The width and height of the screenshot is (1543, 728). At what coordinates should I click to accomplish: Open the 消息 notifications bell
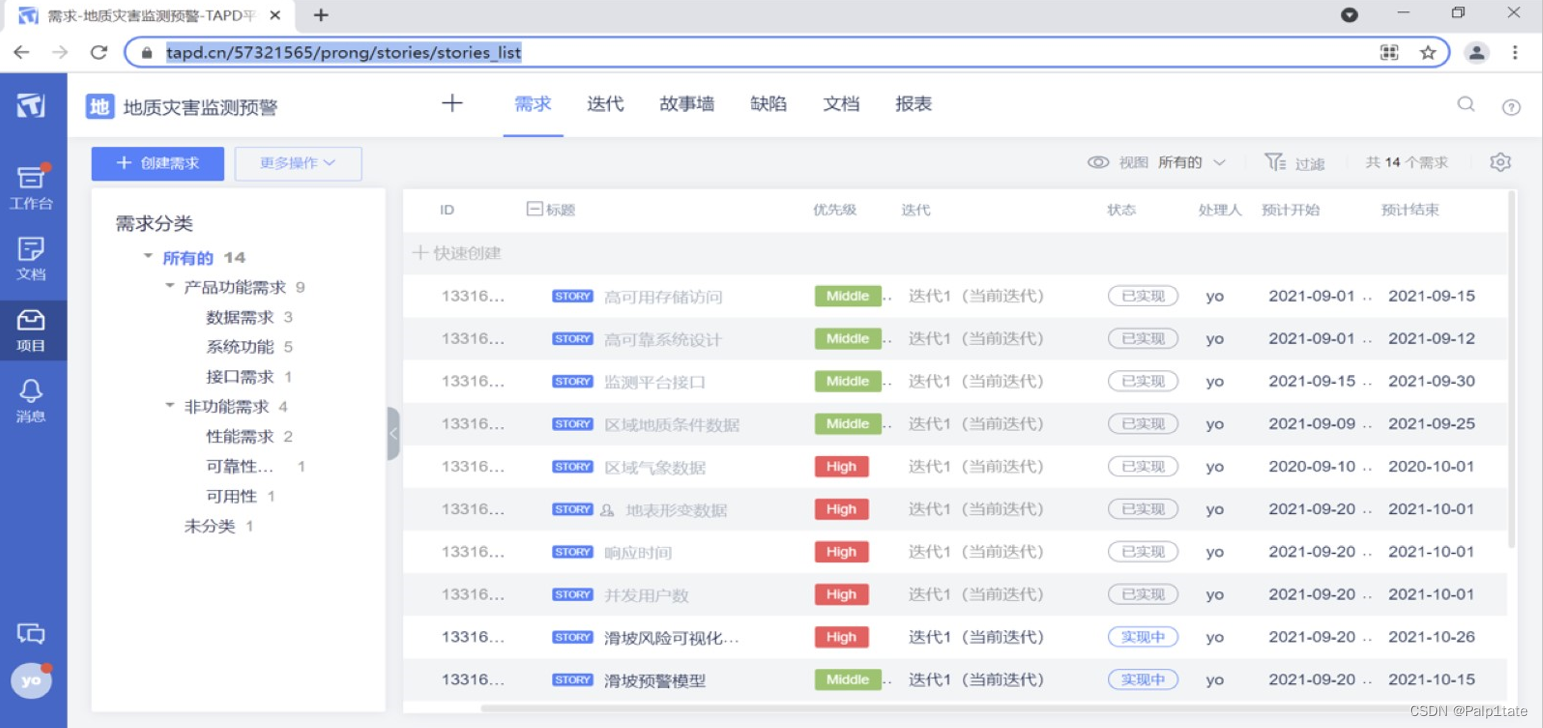coord(31,401)
